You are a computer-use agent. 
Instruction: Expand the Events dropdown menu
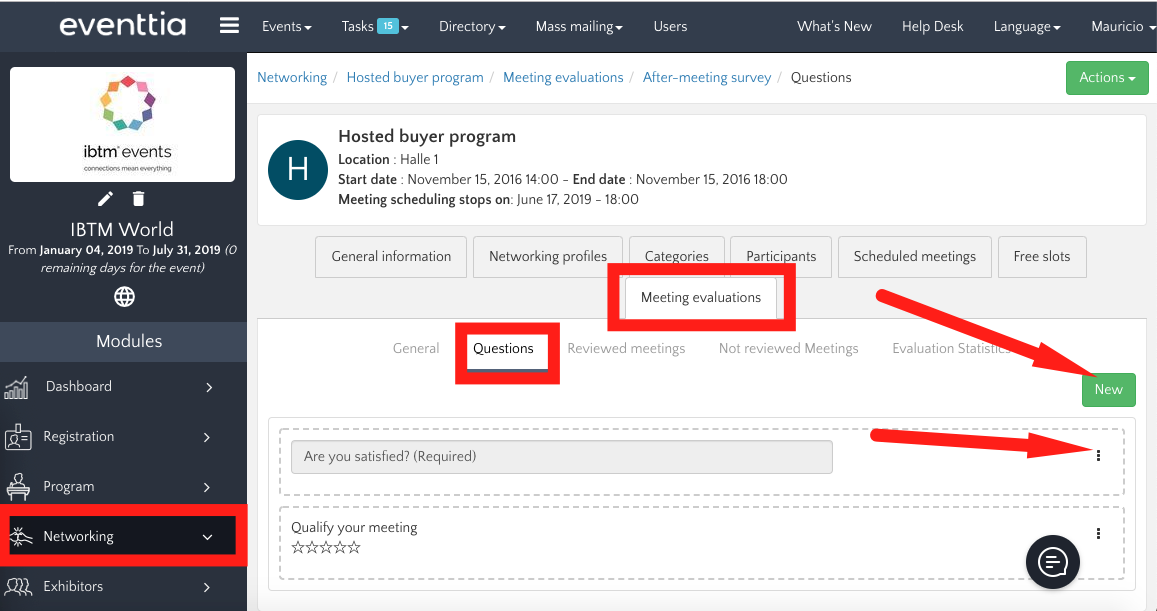pyautogui.click(x=286, y=27)
